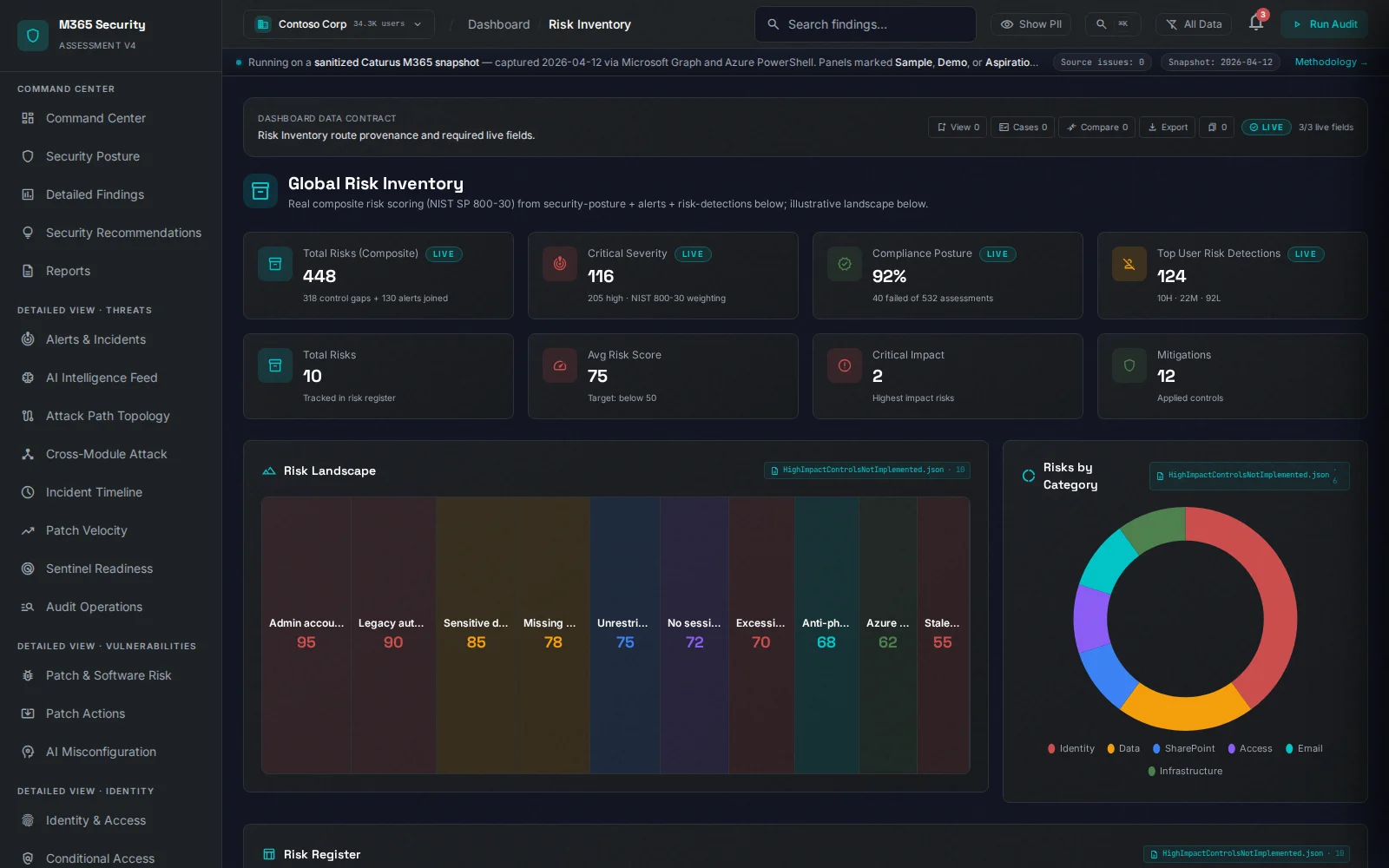This screenshot has height=868, width=1389.
Task: Click the Patch & Software Risk bug icon
Action: pos(28,675)
